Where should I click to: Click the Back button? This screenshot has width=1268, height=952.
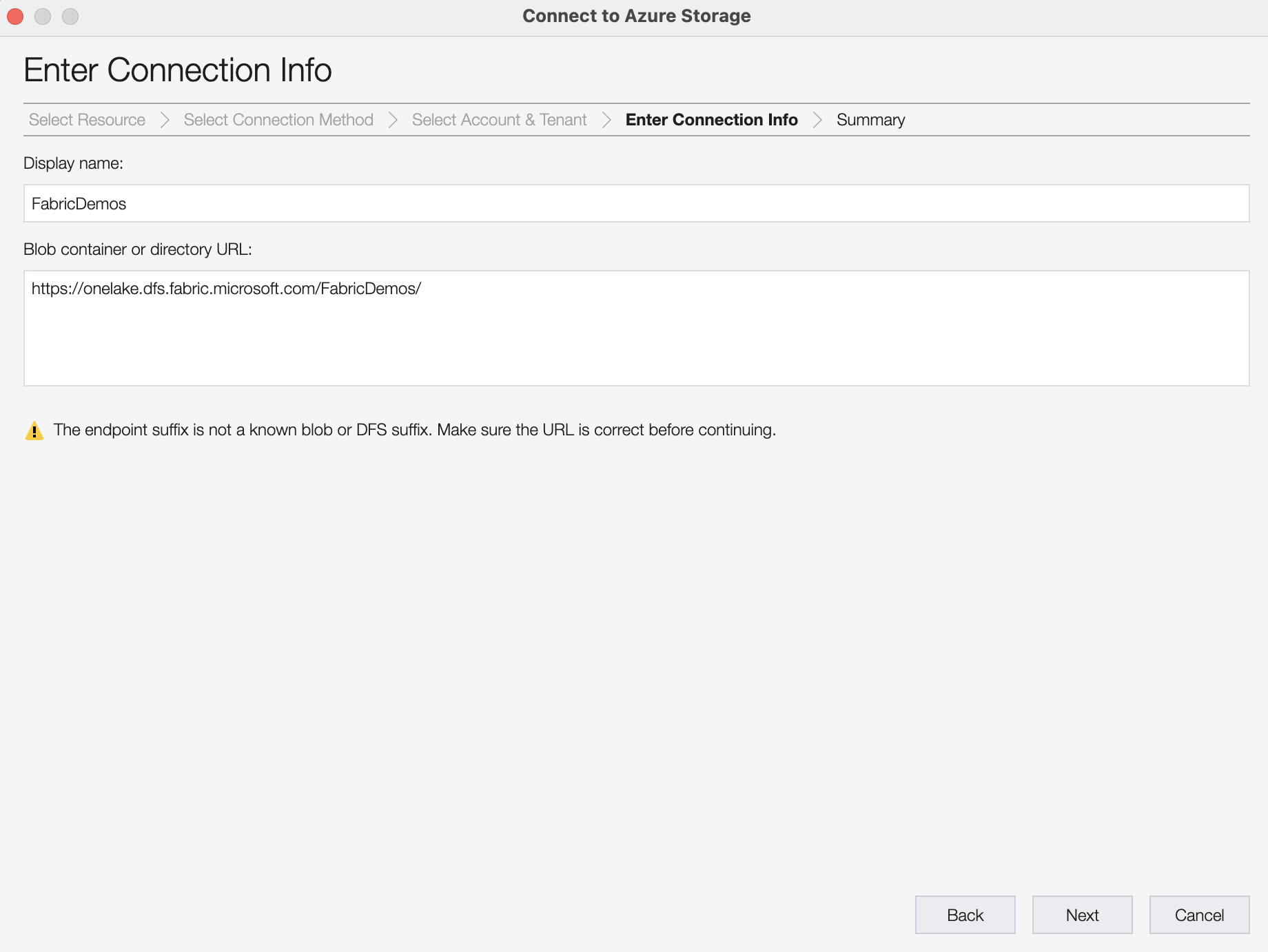click(x=964, y=915)
